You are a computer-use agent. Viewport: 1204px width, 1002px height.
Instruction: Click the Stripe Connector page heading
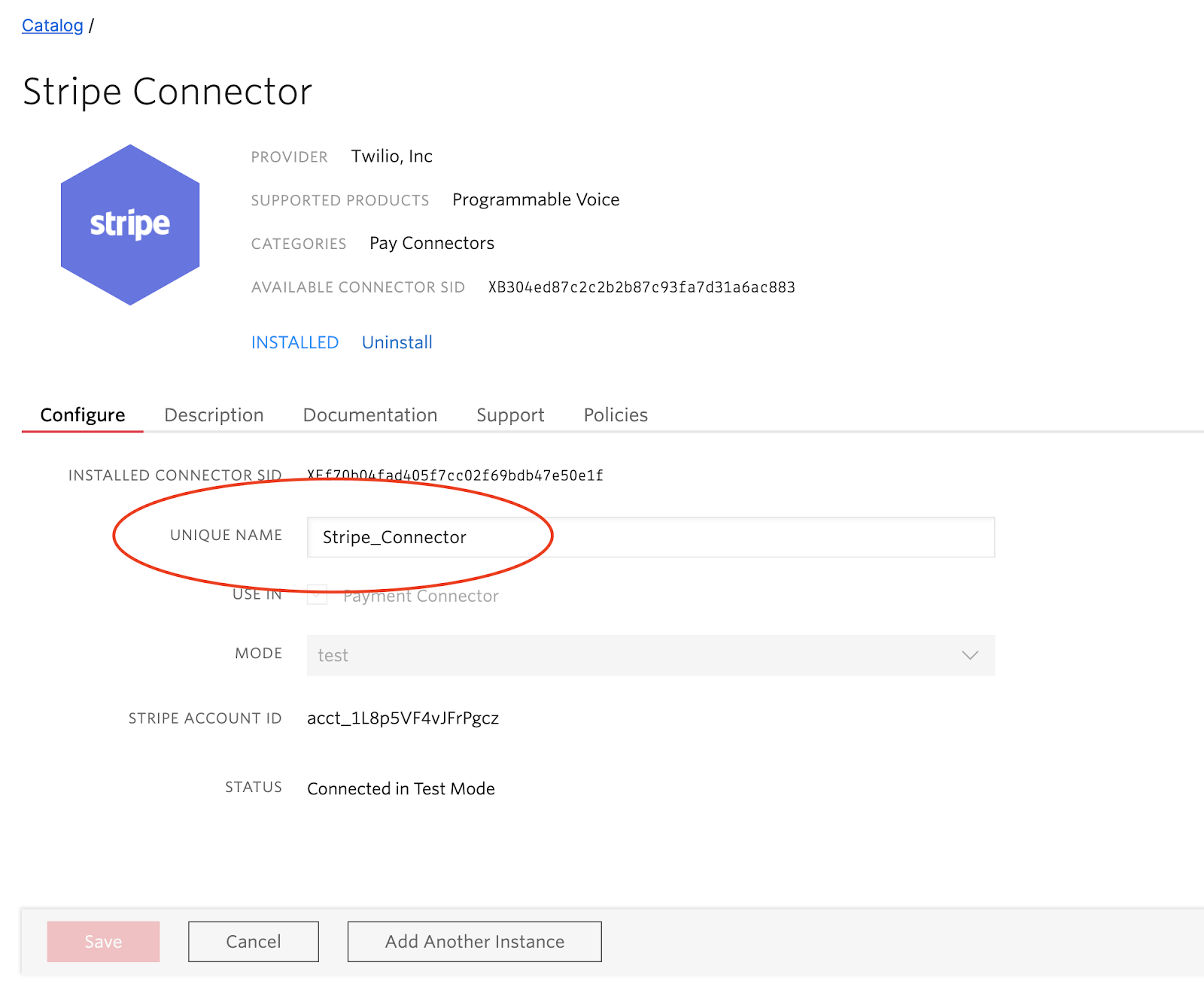click(167, 92)
